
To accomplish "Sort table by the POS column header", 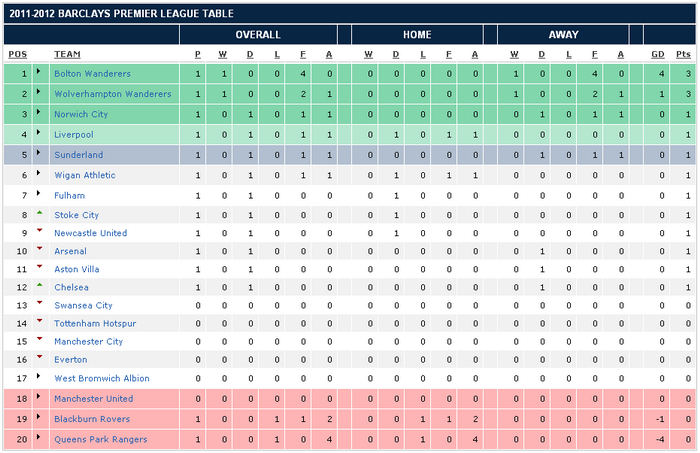I will point(17,54).
